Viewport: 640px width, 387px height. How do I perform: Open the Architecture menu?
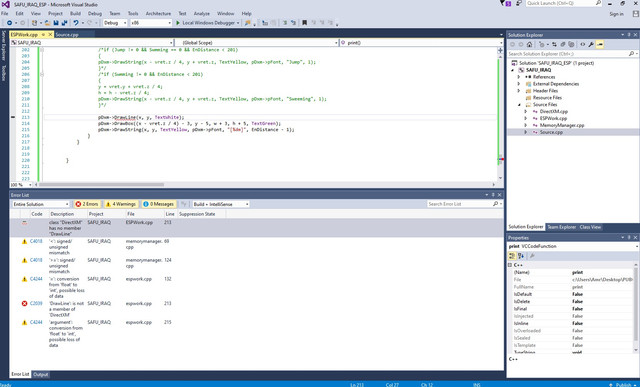158,13
